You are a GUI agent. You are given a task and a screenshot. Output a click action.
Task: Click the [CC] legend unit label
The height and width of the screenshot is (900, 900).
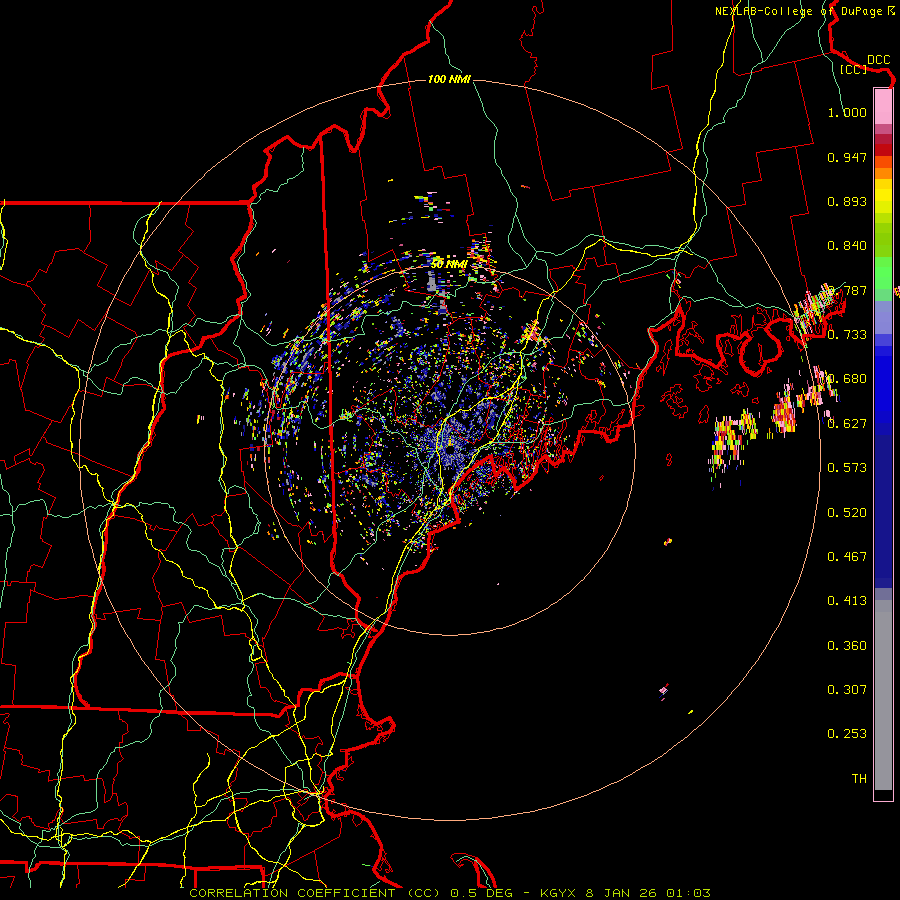tap(854, 69)
